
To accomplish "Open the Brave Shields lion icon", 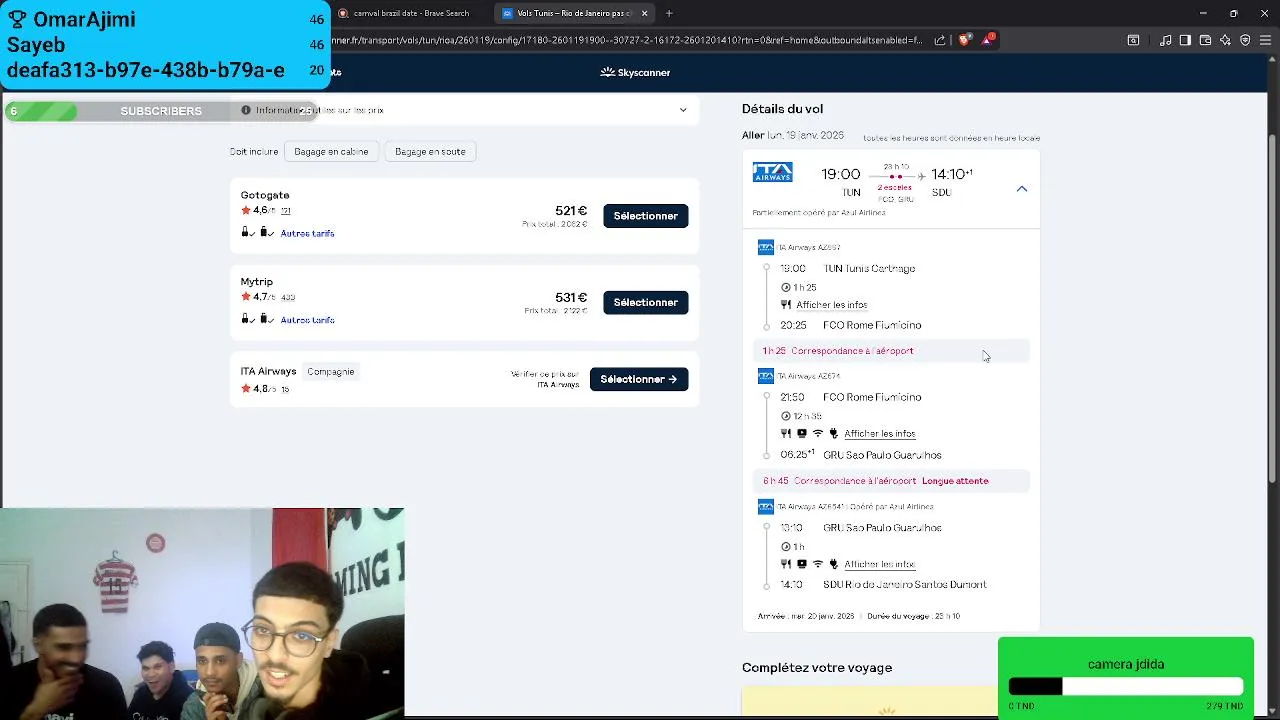I will coord(964,40).
